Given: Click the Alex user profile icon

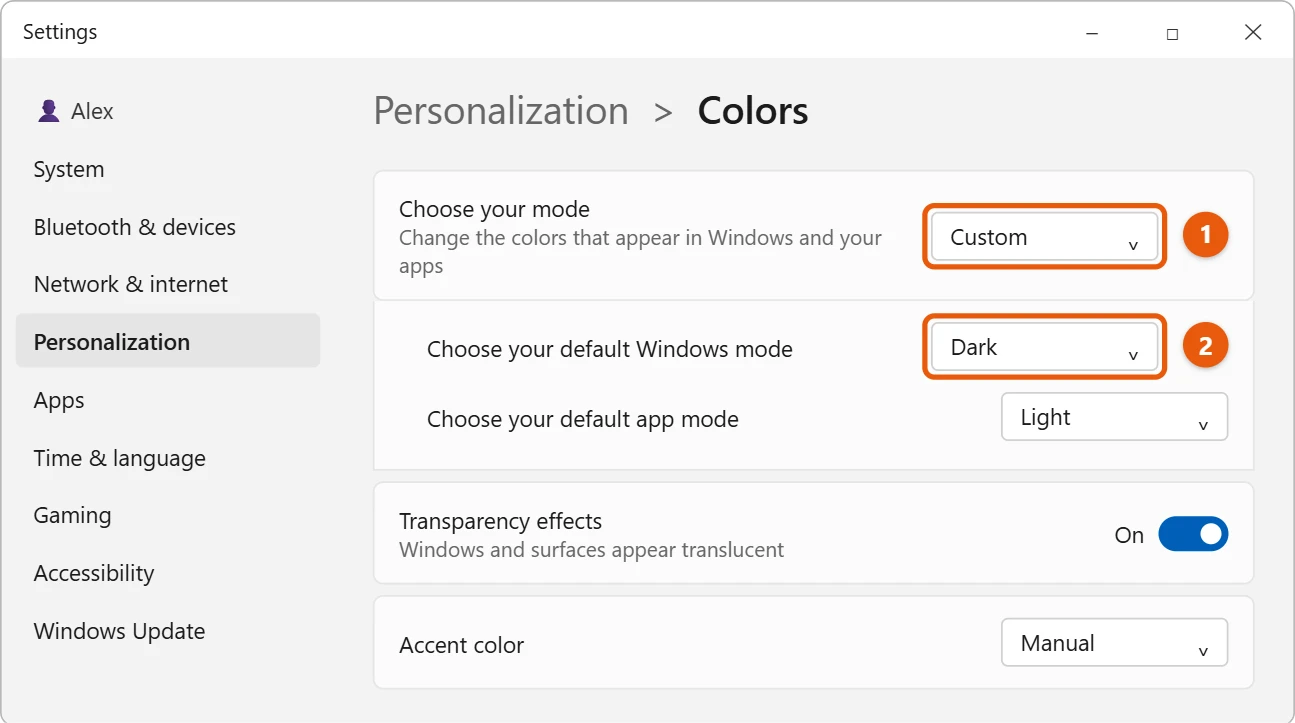Looking at the screenshot, I should point(48,111).
